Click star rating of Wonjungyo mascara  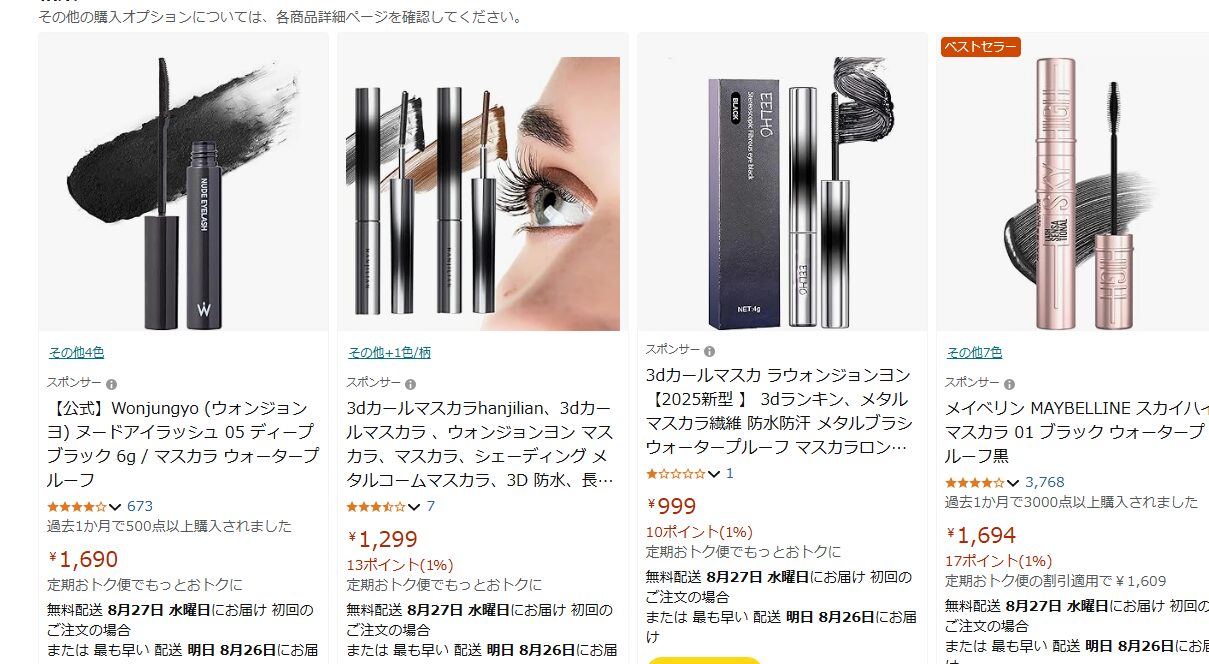tap(77, 507)
